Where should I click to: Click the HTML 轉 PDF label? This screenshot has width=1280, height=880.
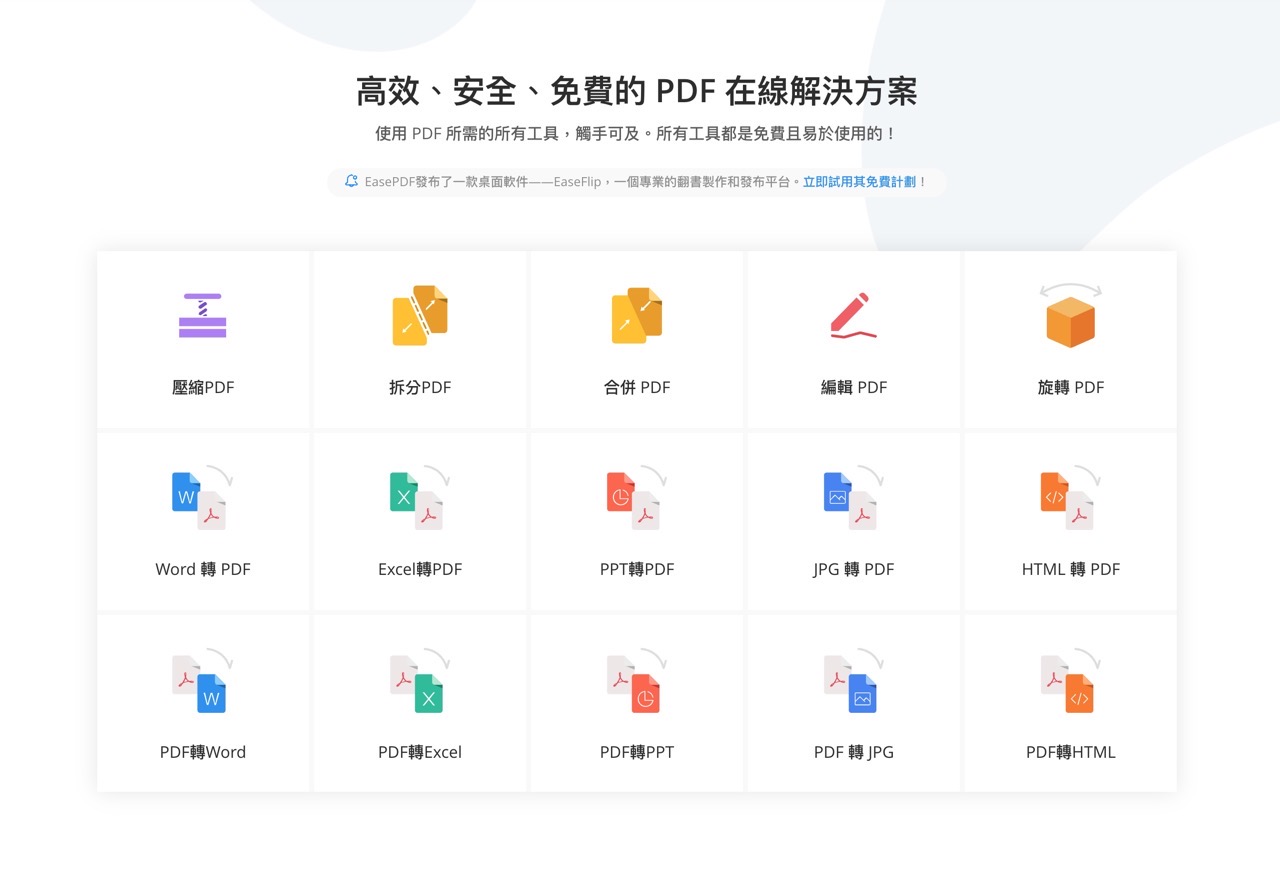[1071, 569]
